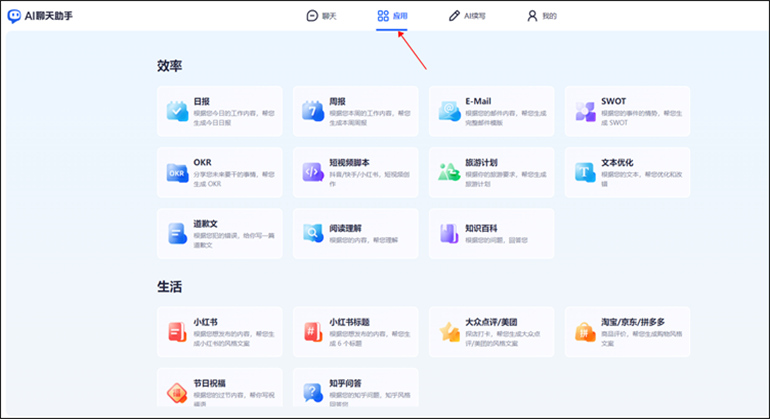This screenshot has height=419, width=770.
Task: Click the 道歉文 document icon
Action: pos(177,233)
